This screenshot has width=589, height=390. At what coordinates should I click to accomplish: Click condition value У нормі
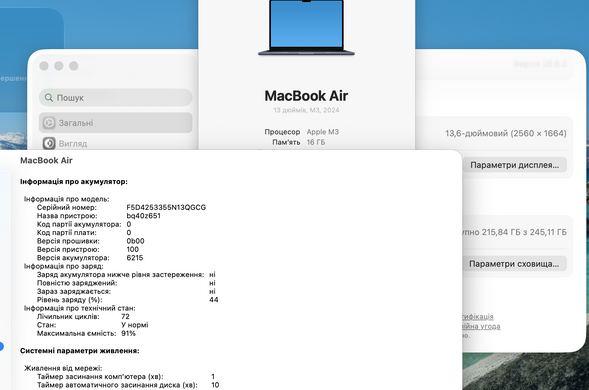[135, 325]
